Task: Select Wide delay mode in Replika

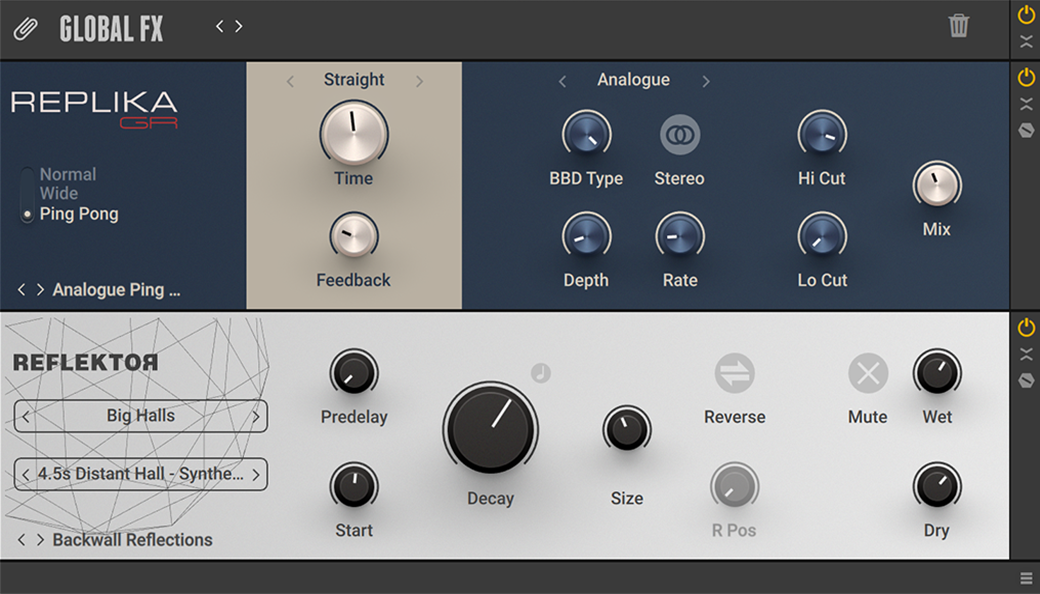Action: [58, 194]
